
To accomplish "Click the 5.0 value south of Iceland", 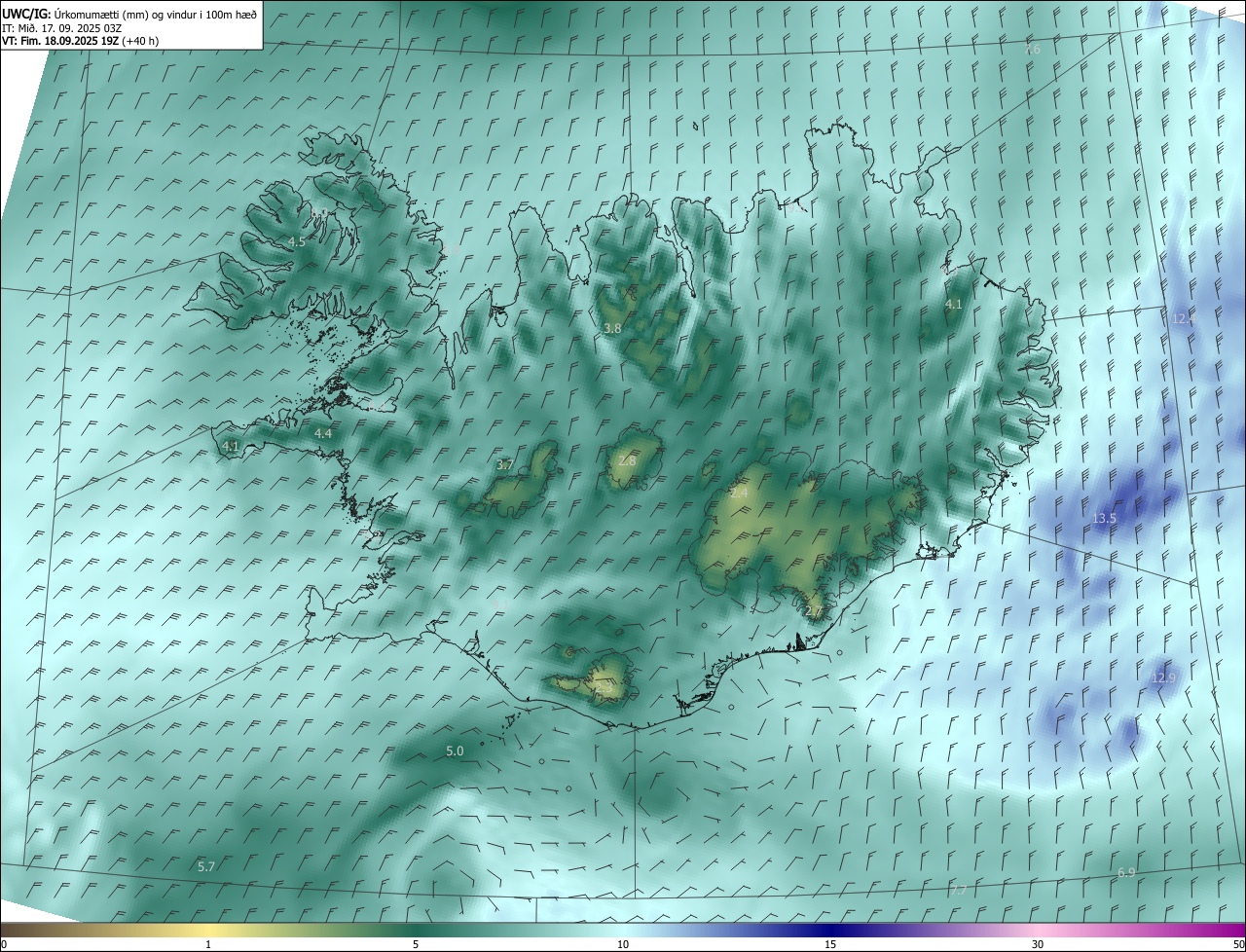I will click(455, 751).
